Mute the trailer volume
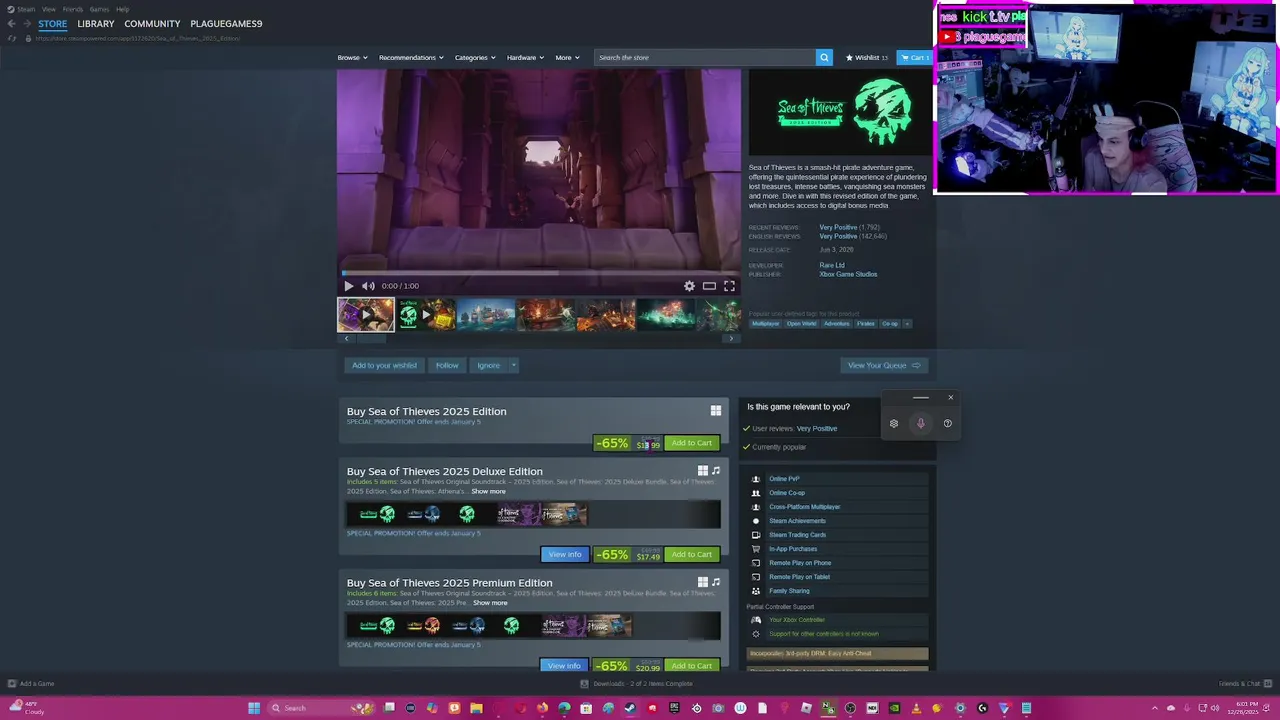This screenshot has width=1280, height=720. tap(367, 286)
